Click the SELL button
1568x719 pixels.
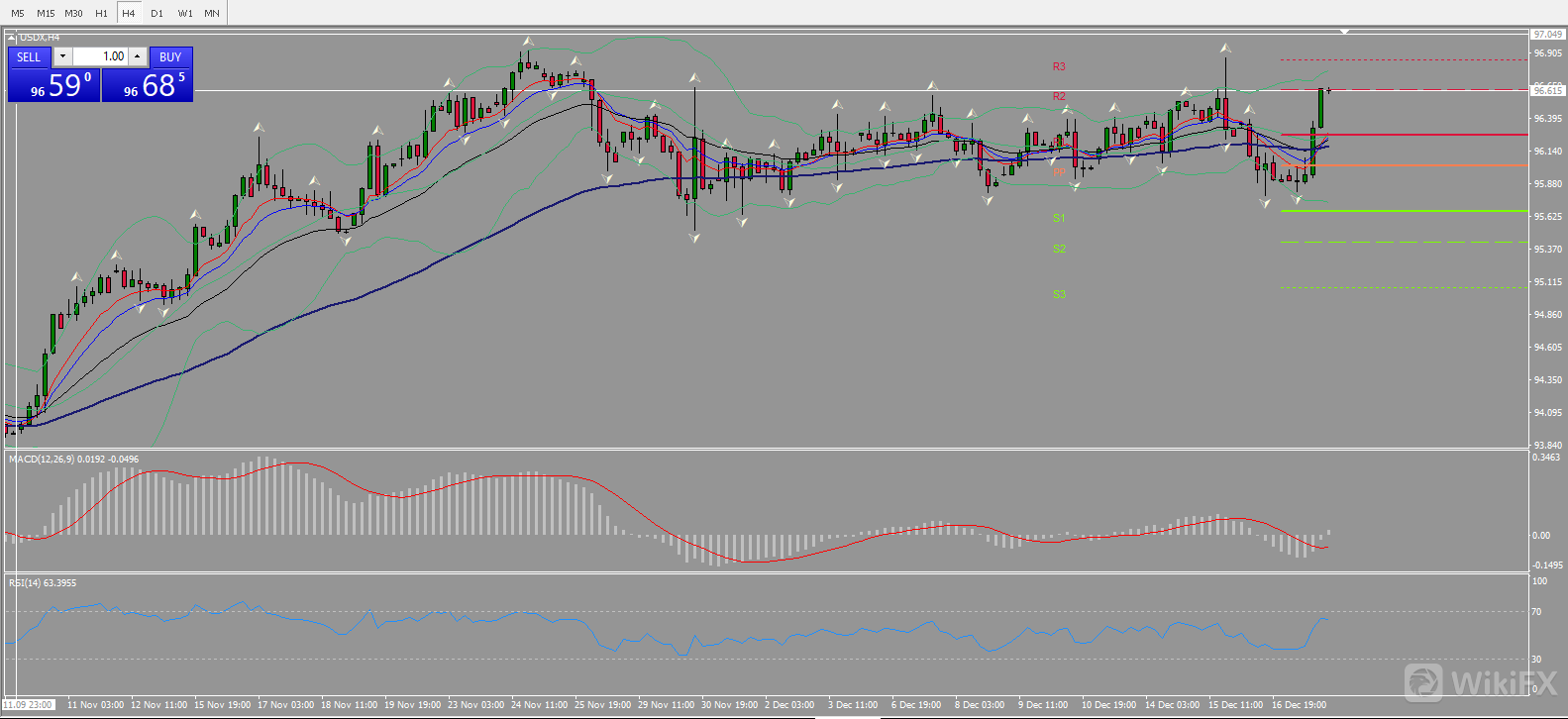(29, 57)
